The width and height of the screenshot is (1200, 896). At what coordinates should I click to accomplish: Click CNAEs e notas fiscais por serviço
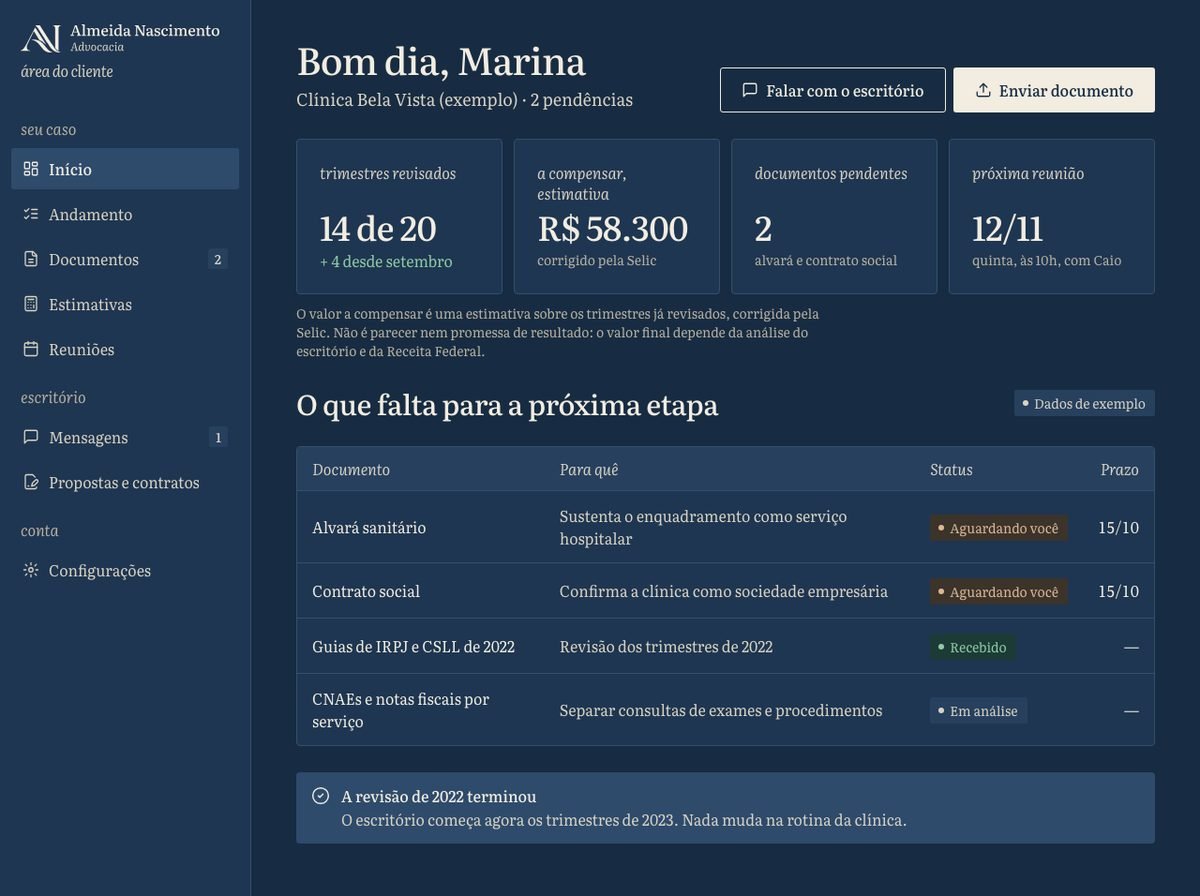401,710
